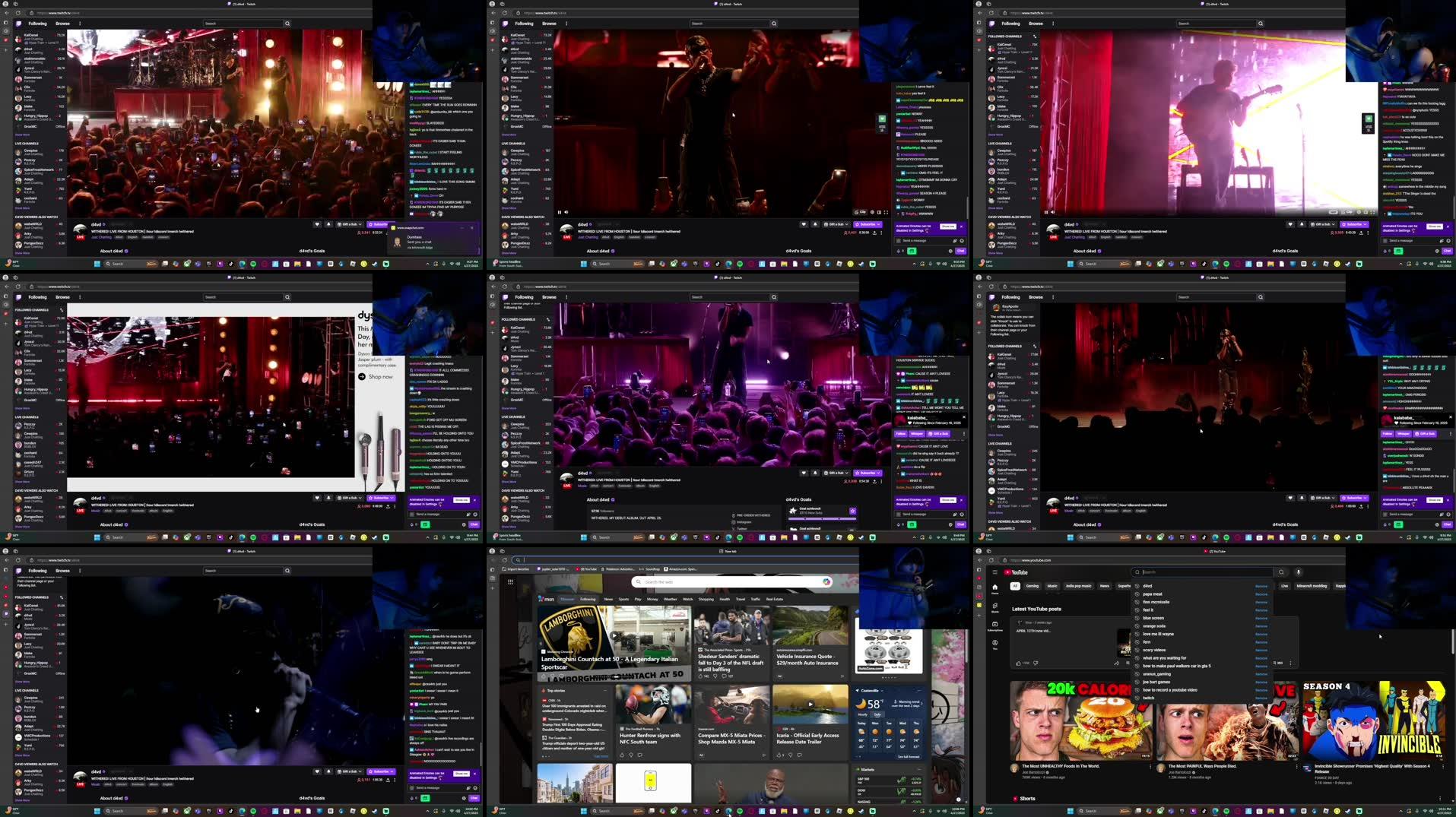Toggle follow heart in bottom-left Twitch frame
The height and width of the screenshot is (817, 1456).
click(x=317, y=771)
